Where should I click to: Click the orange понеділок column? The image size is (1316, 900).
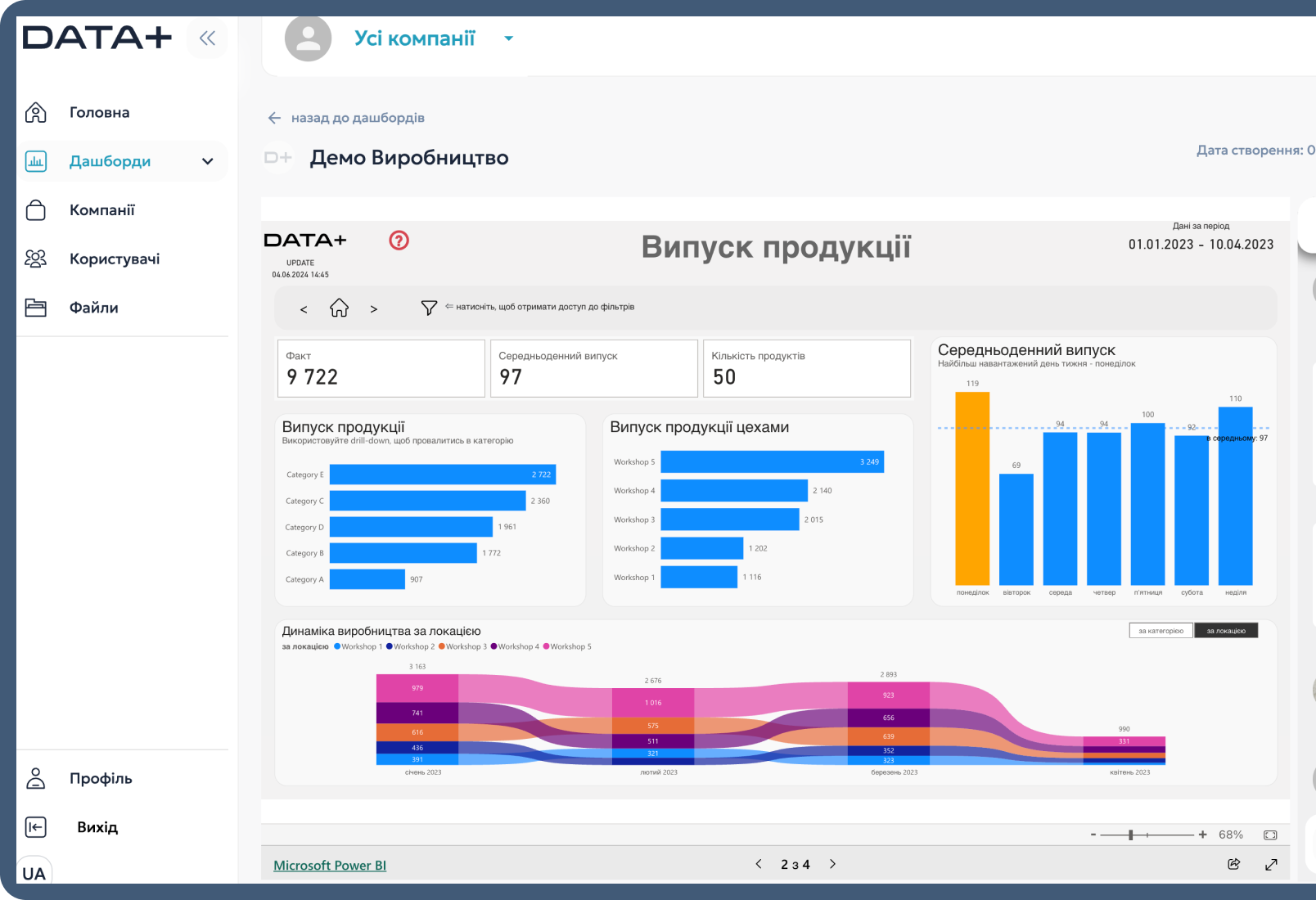pos(972,488)
